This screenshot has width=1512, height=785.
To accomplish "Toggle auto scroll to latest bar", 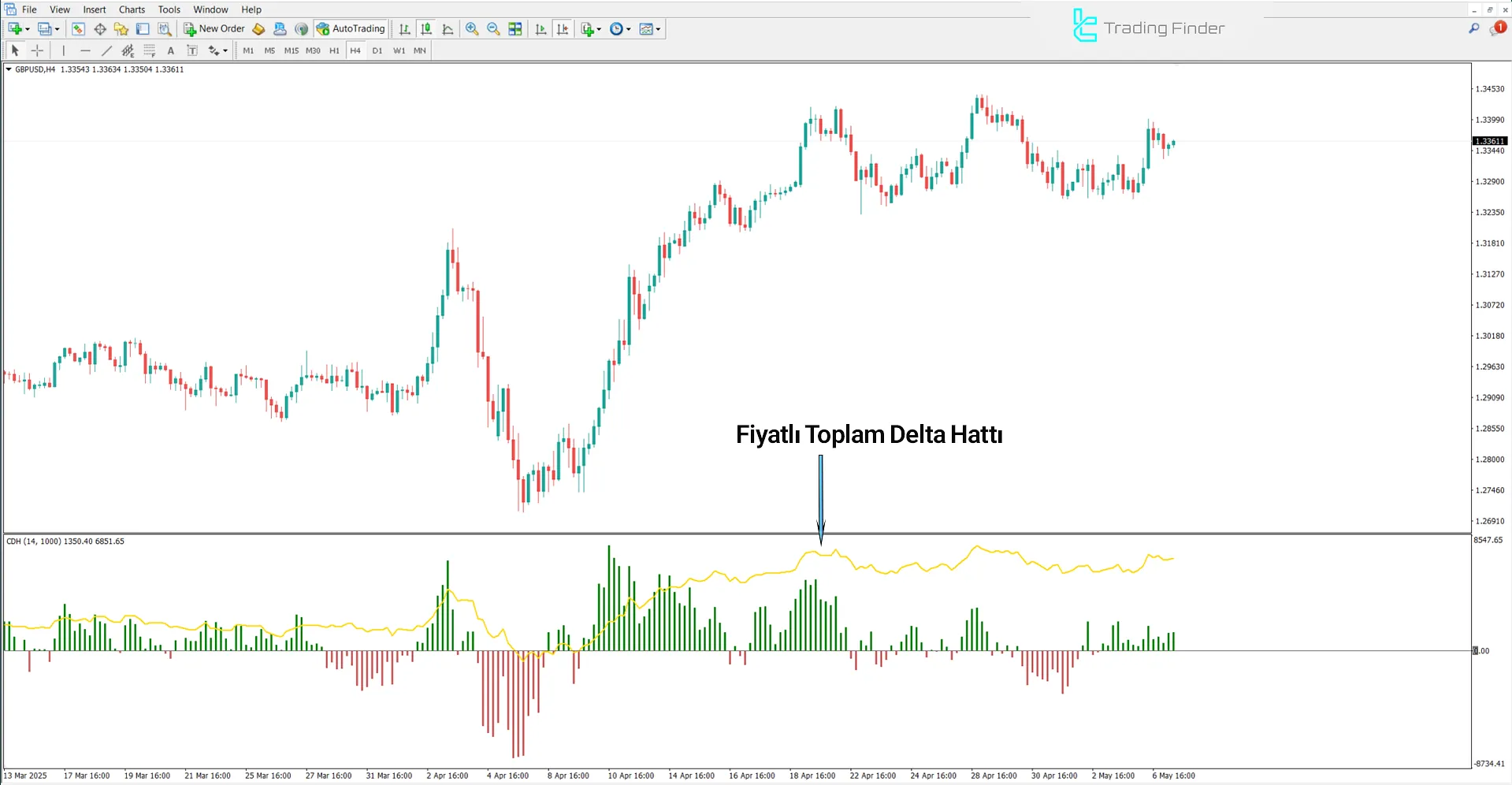I will (x=541, y=29).
